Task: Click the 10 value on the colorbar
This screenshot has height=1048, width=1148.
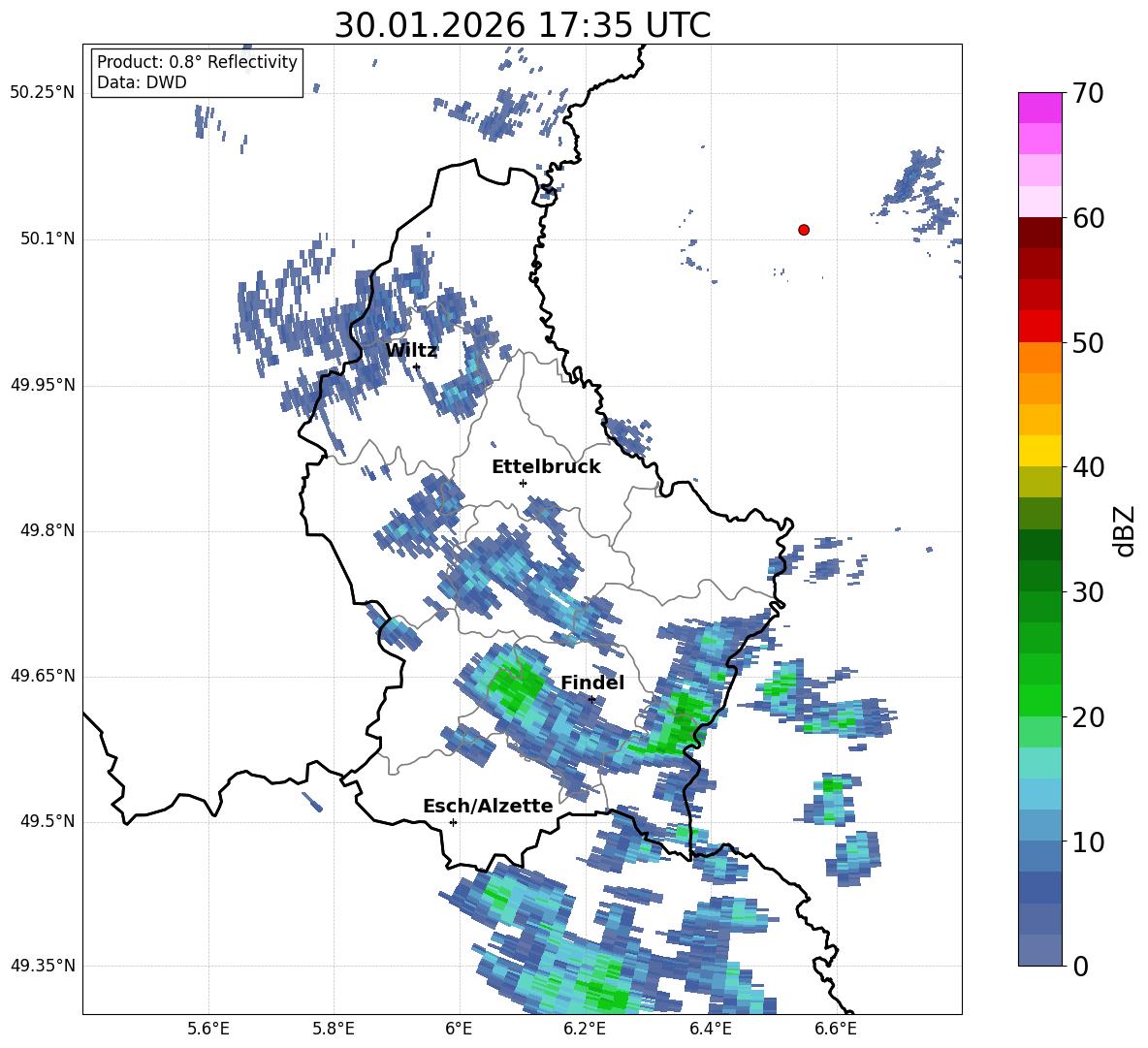Action: (x=1087, y=842)
